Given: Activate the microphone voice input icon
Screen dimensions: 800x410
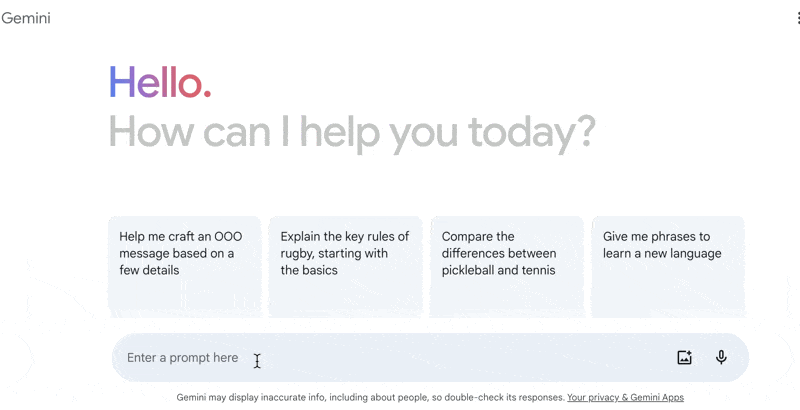Looking at the screenshot, I should tap(721, 357).
